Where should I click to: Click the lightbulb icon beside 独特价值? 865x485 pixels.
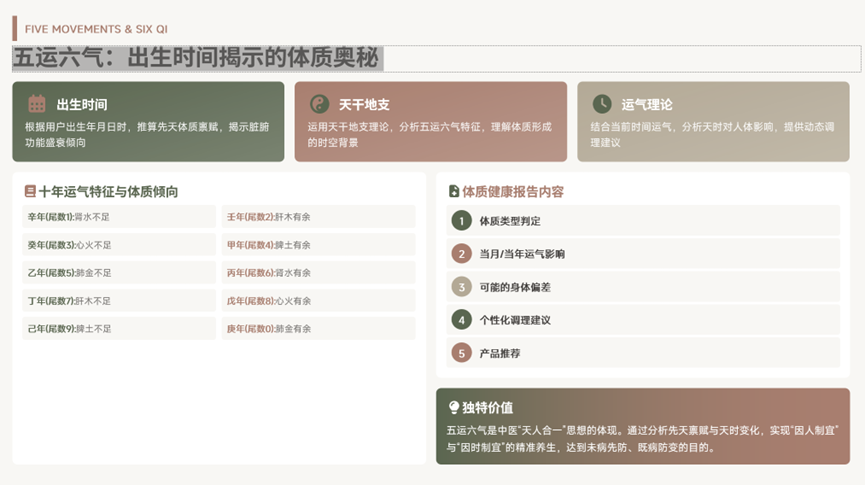click(x=454, y=407)
